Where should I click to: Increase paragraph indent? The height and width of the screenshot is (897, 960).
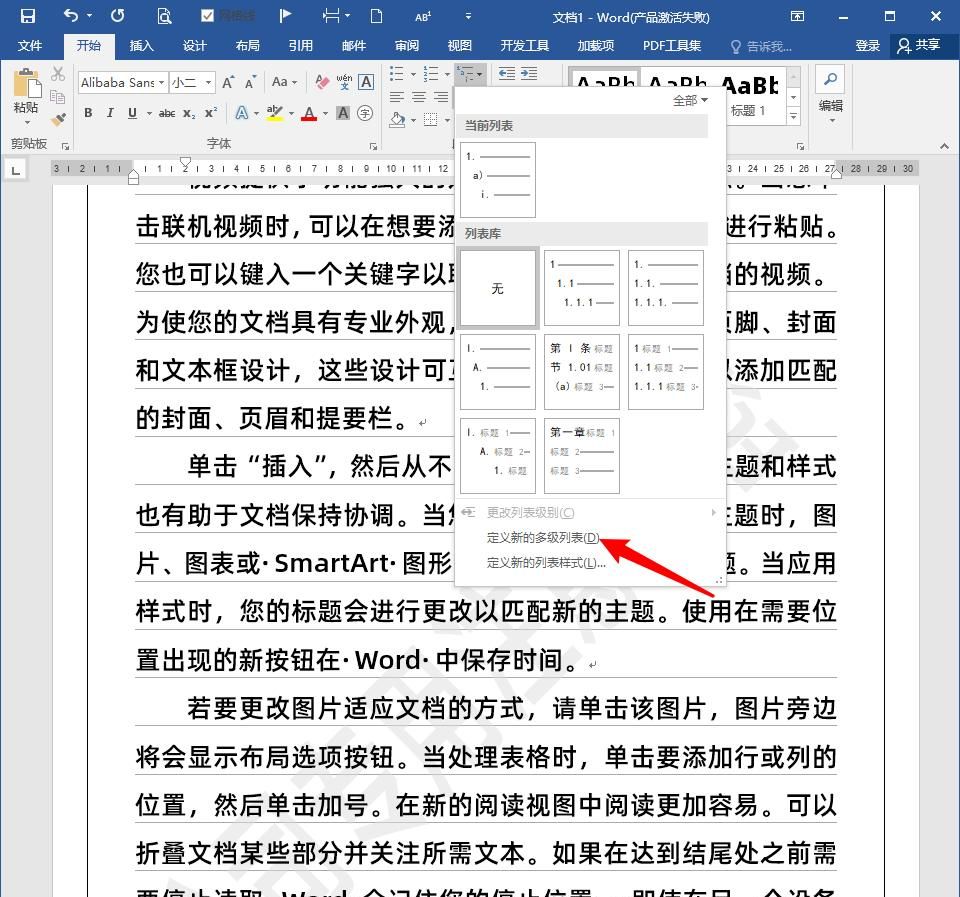click(527, 73)
